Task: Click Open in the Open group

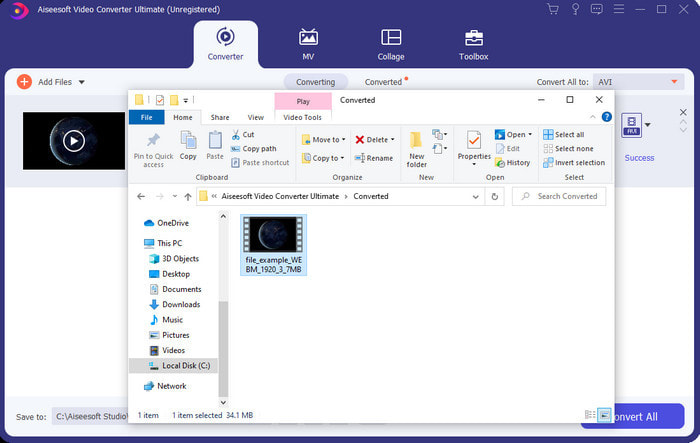Action: click(513, 134)
